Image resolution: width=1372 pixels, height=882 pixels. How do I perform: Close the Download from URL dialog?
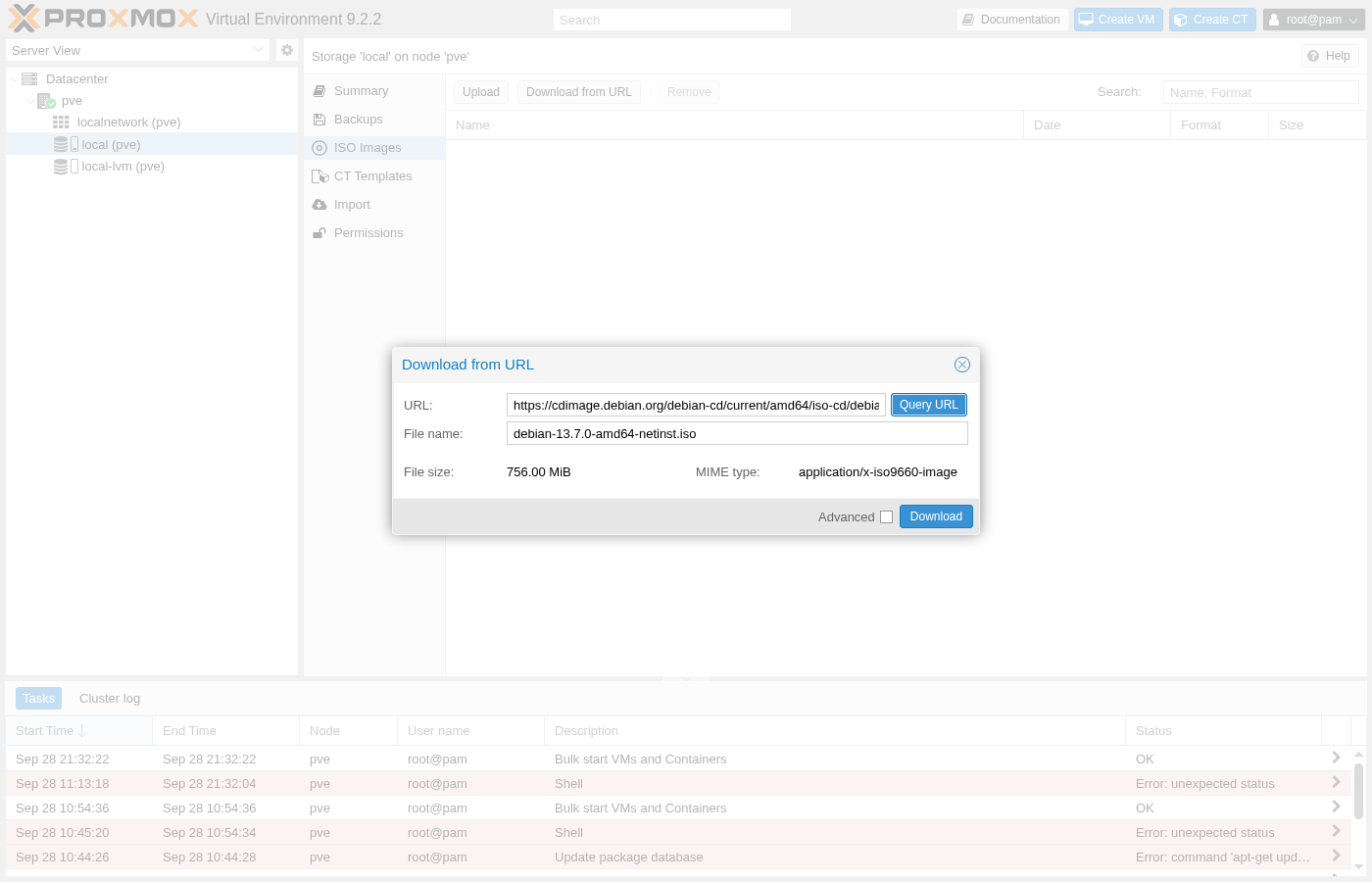click(962, 365)
